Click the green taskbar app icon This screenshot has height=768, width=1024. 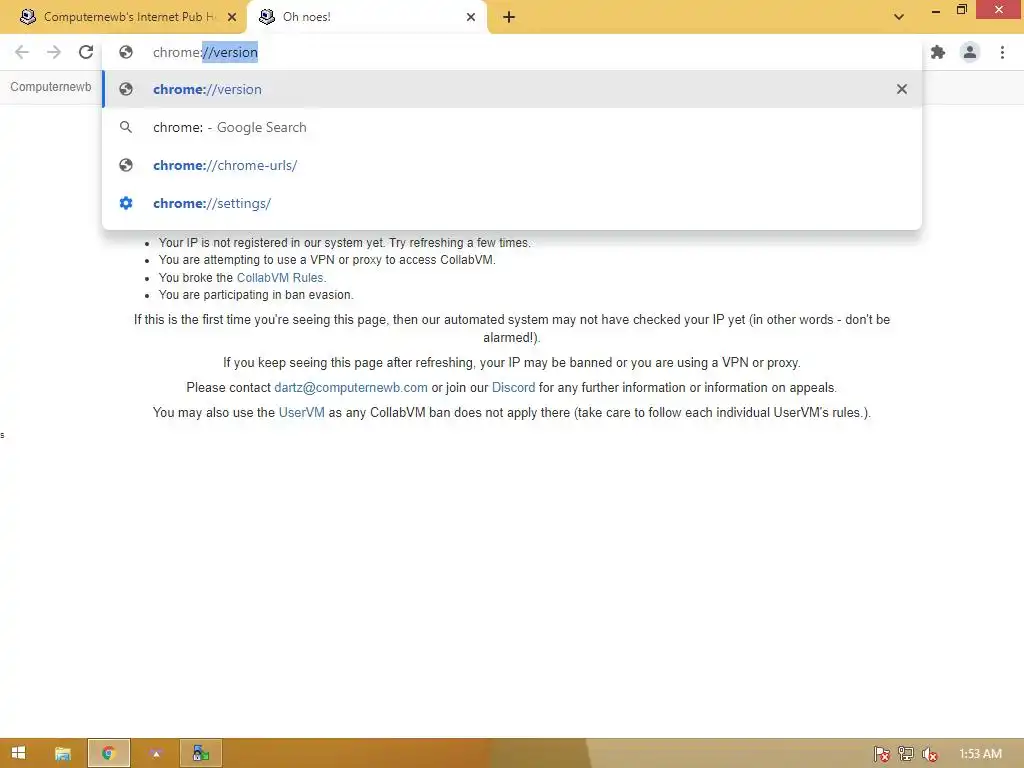(200, 753)
